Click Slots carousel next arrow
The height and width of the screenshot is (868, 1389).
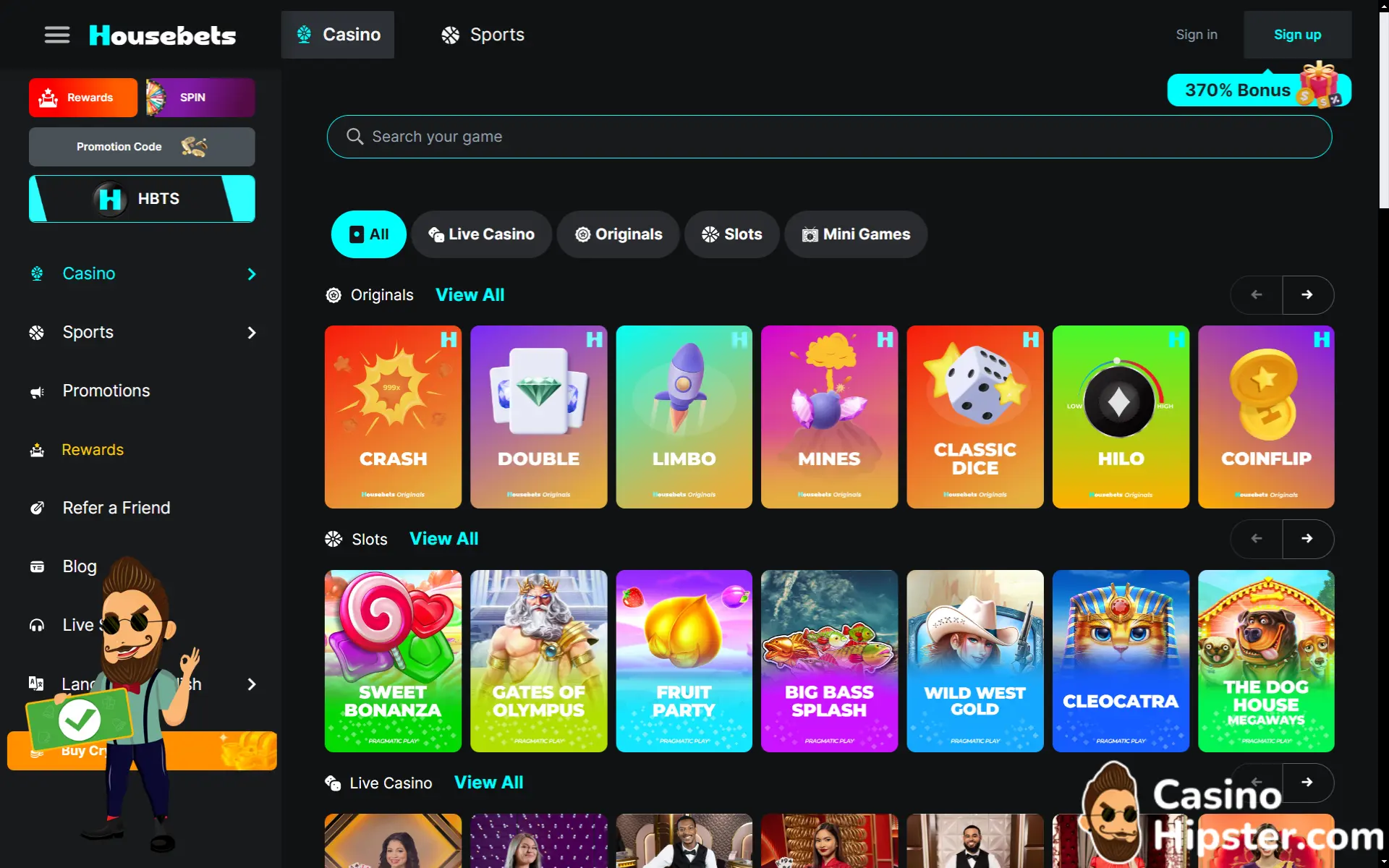[1307, 539]
